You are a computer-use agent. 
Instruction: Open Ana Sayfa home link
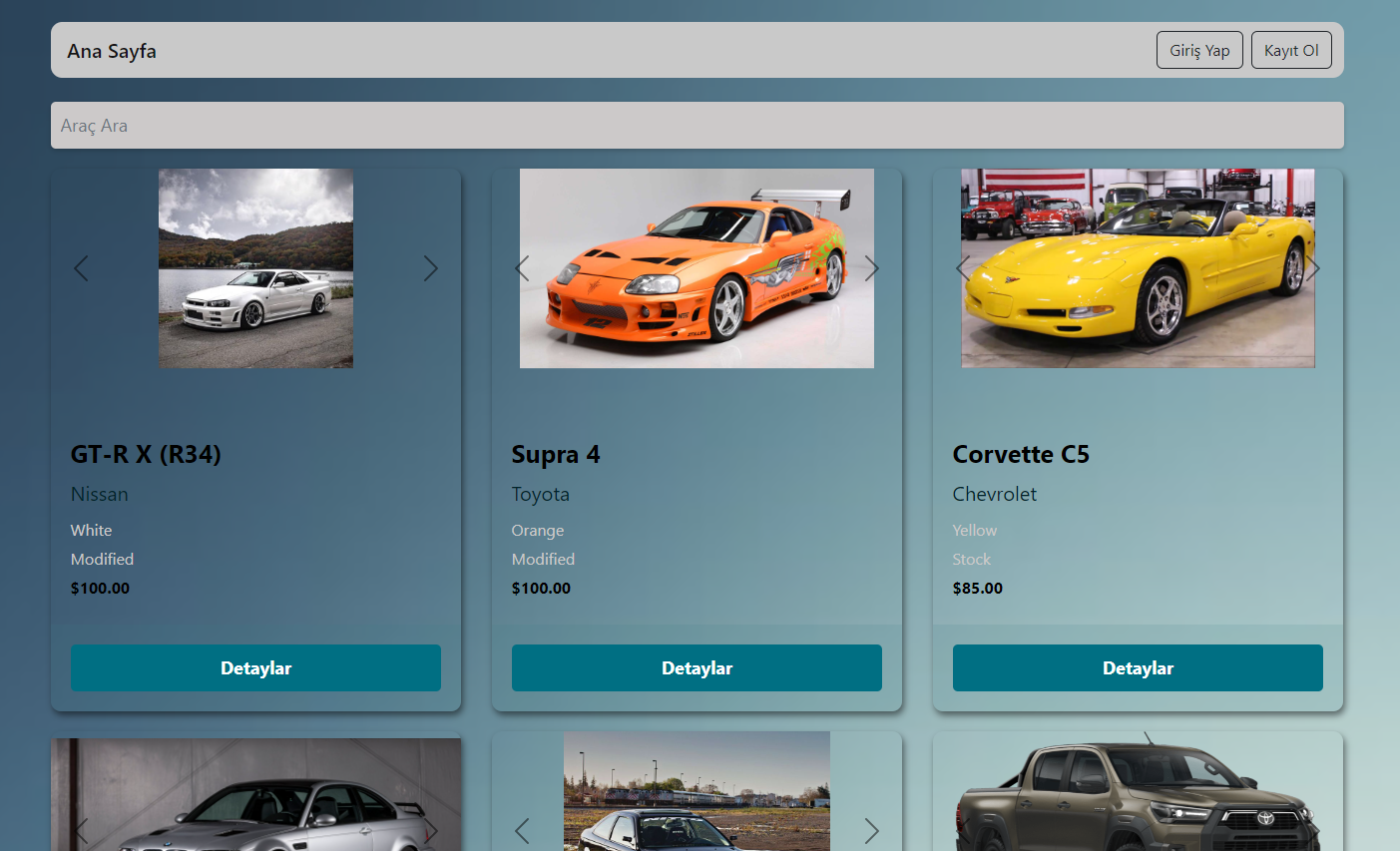(x=112, y=51)
